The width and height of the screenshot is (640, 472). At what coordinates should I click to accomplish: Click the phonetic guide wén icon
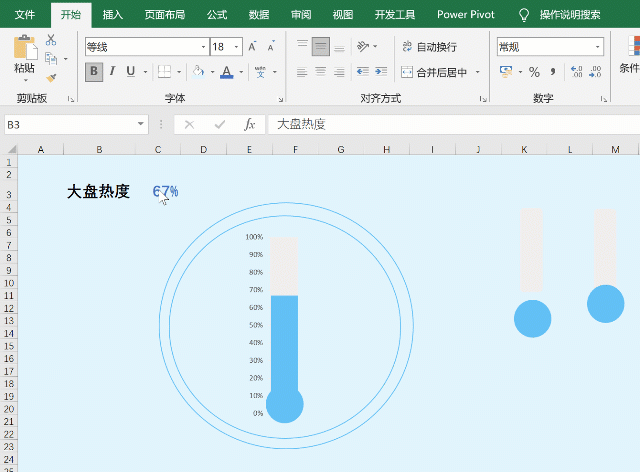[x=260, y=72]
